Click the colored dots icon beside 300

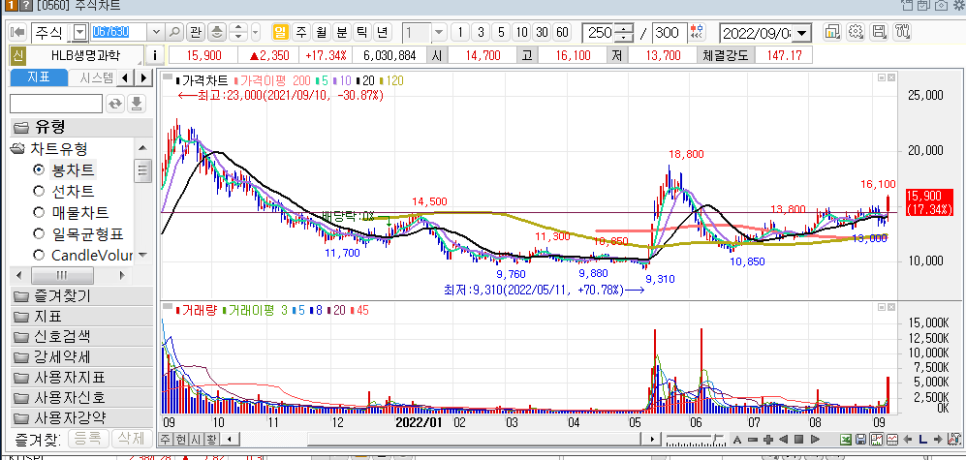pos(699,32)
